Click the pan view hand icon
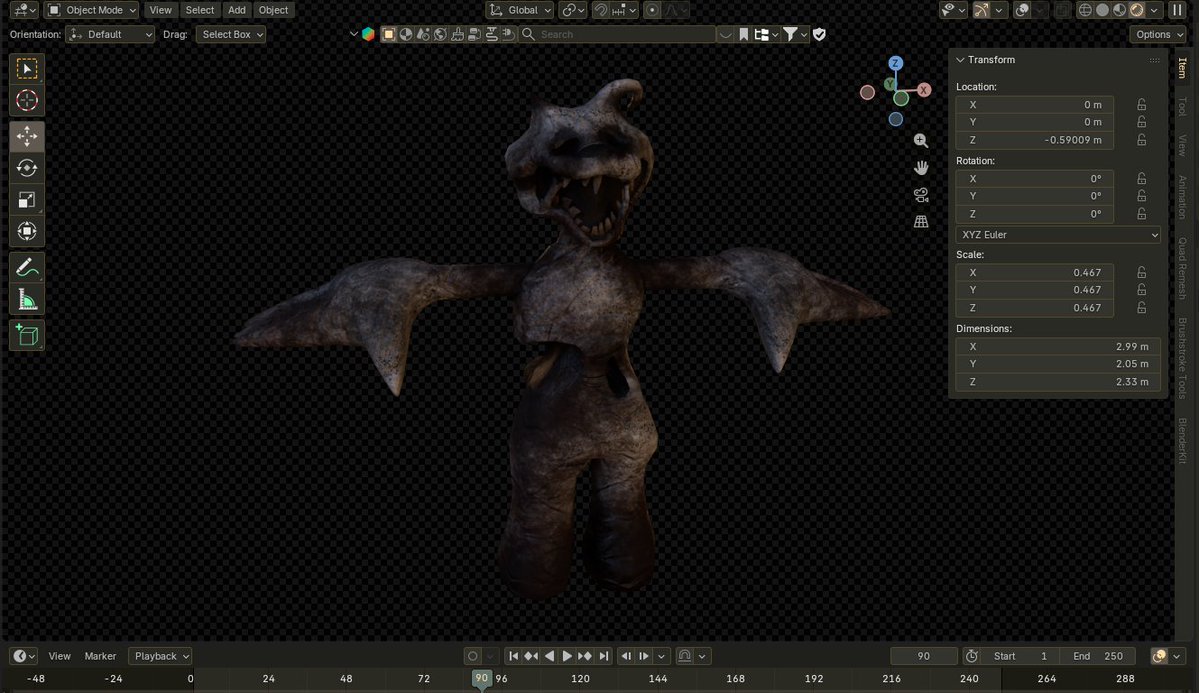 point(921,168)
